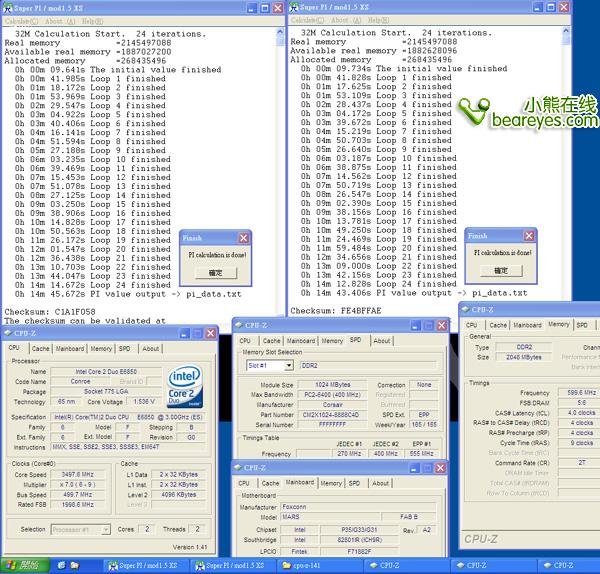
Task: Click the Core Speed 3497.6 MHz field
Action: point(78,475)
